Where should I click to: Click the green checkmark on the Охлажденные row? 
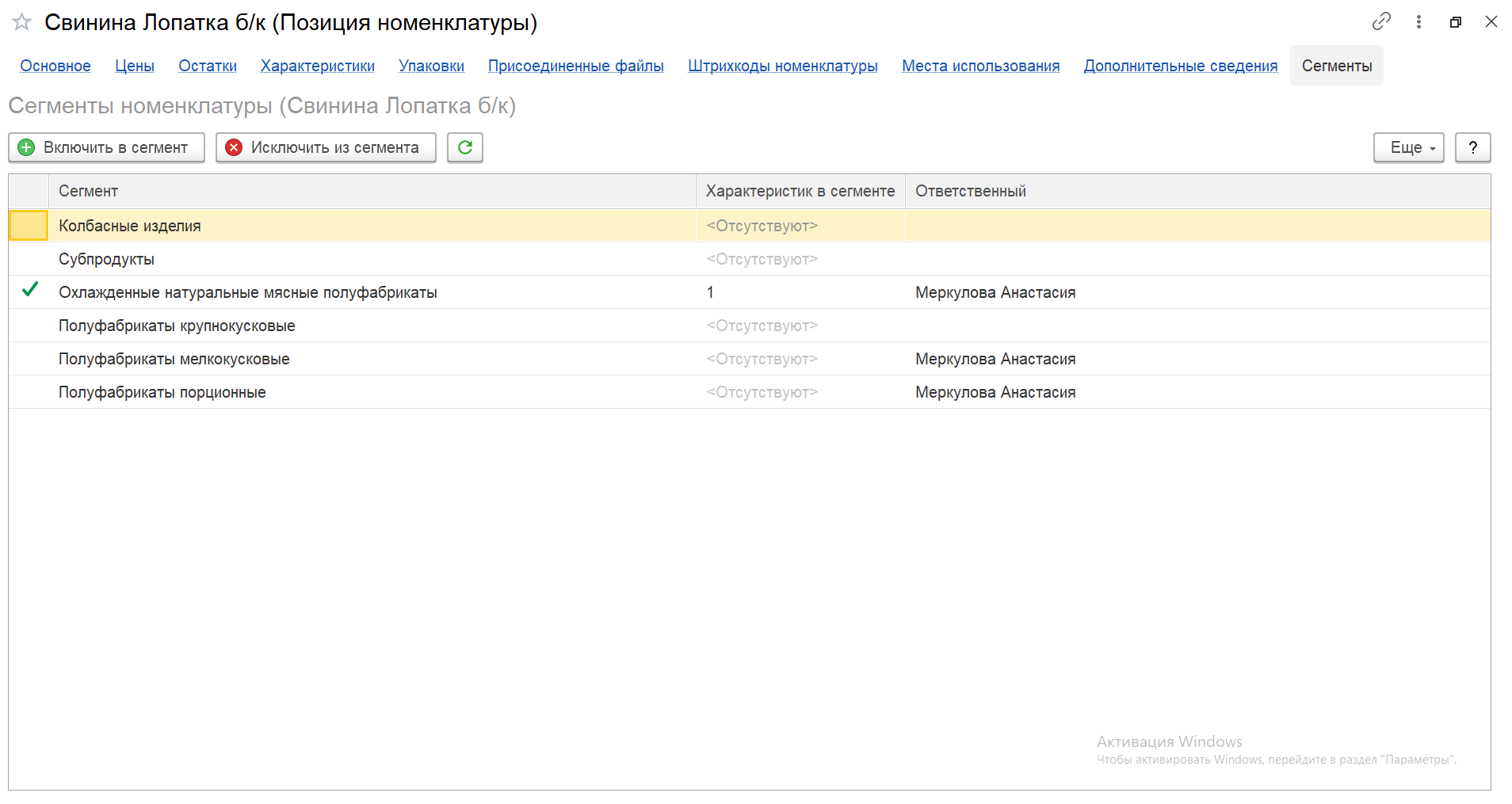click(29, 291)
